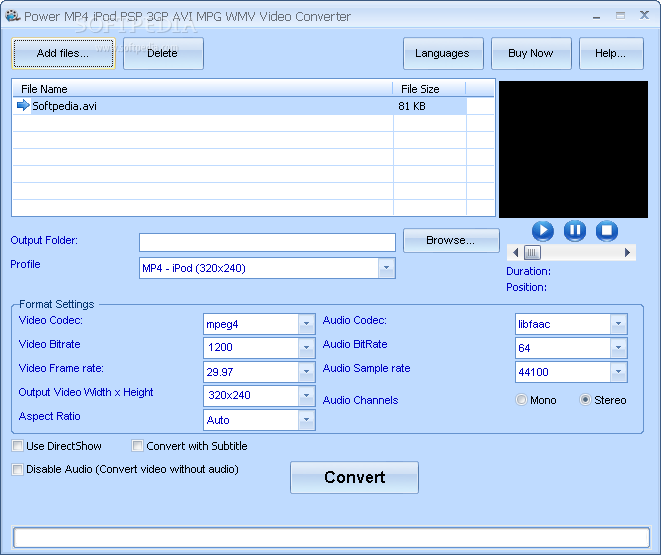The image size is (661, 555).
Task: Check Disable Audio option
Action: (18, 469)
